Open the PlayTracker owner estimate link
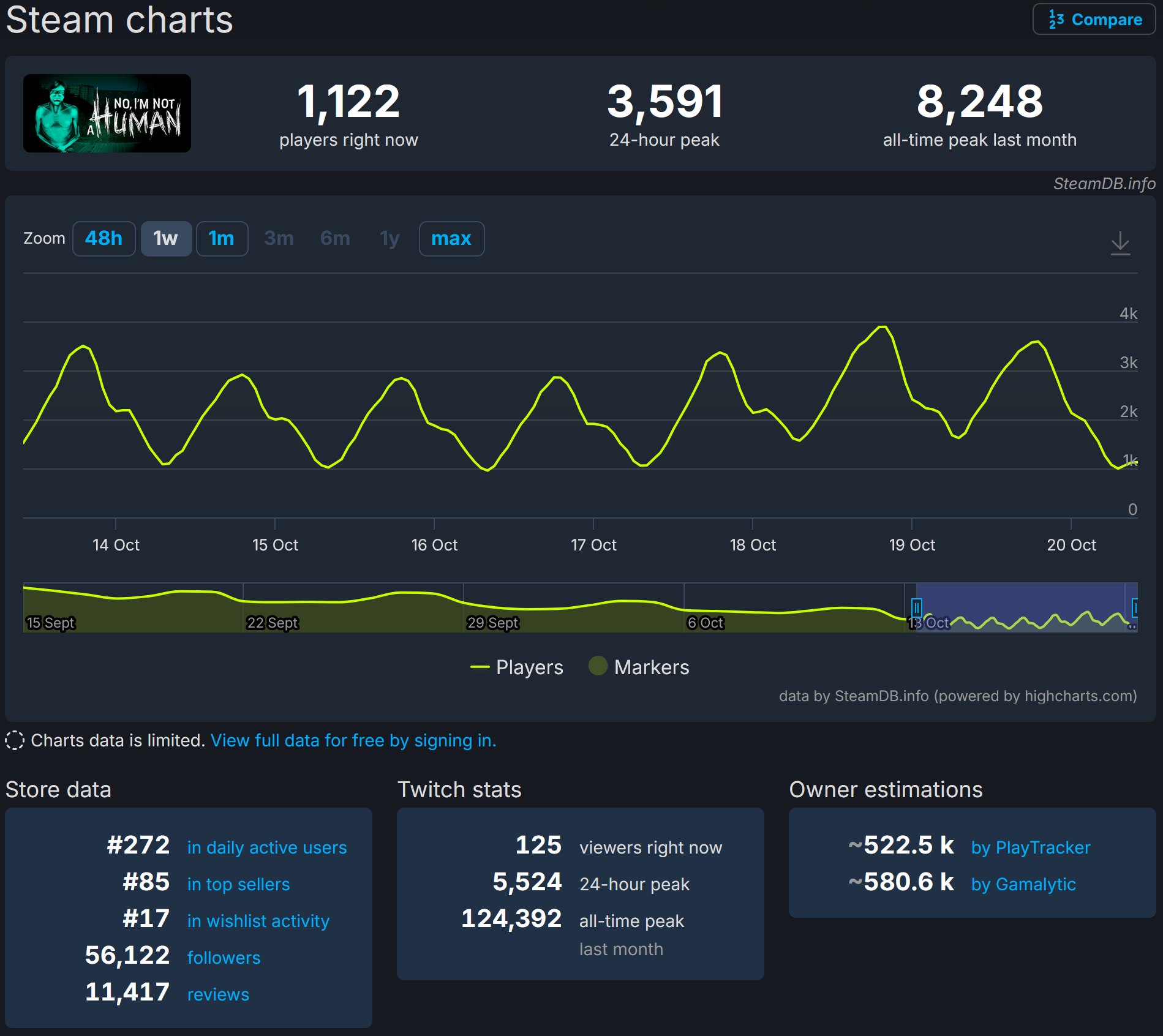 coord(1031,847)
